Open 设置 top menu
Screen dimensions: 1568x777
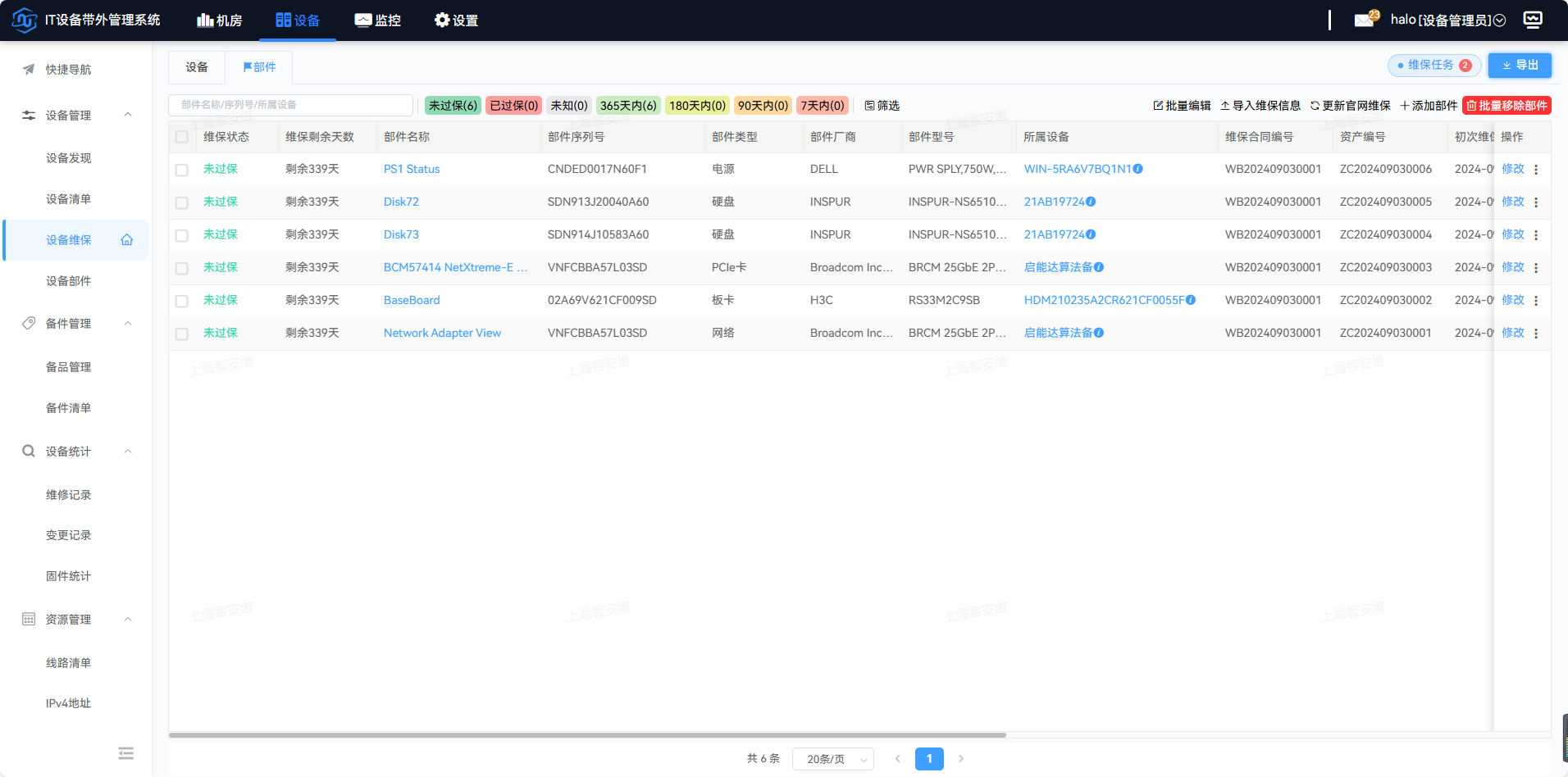tap(456, 20)
